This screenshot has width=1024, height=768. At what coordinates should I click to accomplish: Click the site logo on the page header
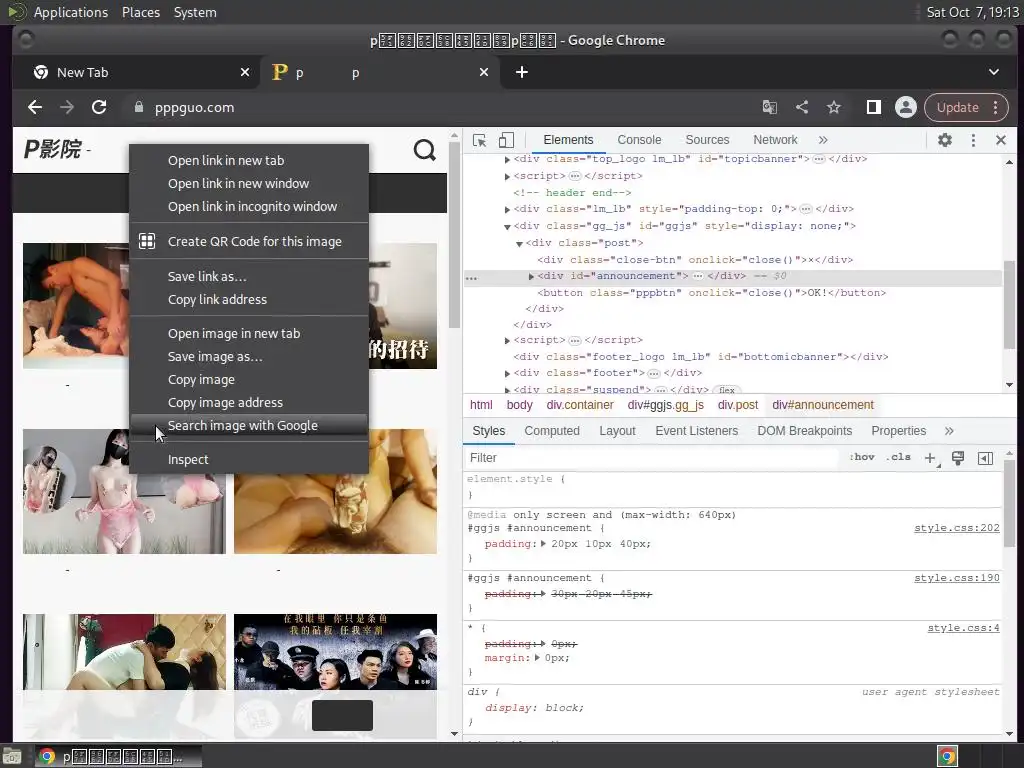[x=53, y=150]
